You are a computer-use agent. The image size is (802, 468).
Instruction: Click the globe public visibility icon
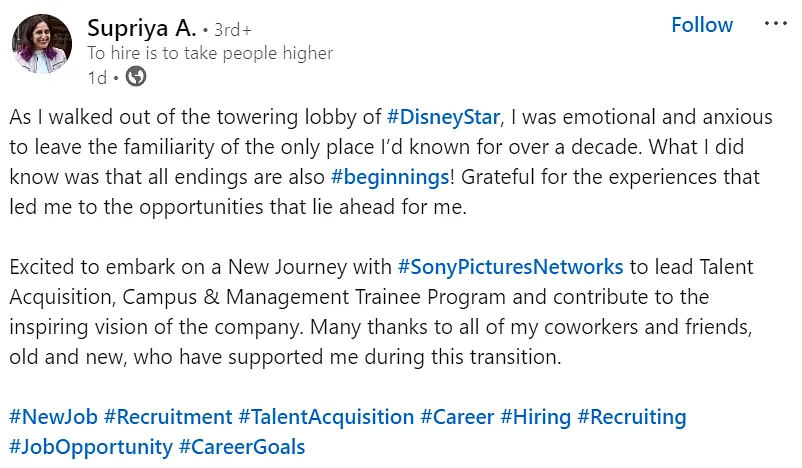coord(136,77)
